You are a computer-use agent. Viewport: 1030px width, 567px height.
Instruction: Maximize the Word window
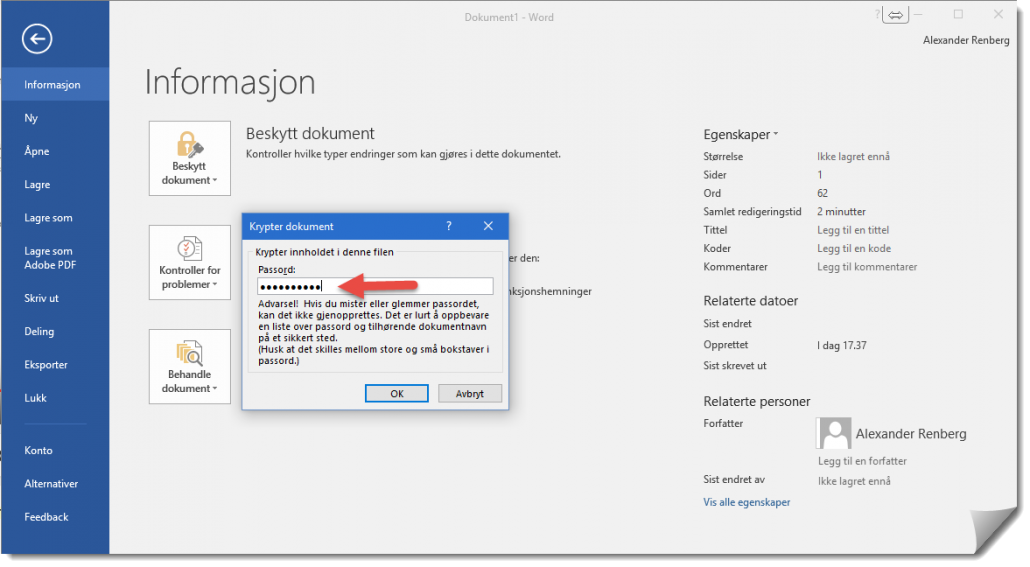pyautogui.click(x=958, y=14)
